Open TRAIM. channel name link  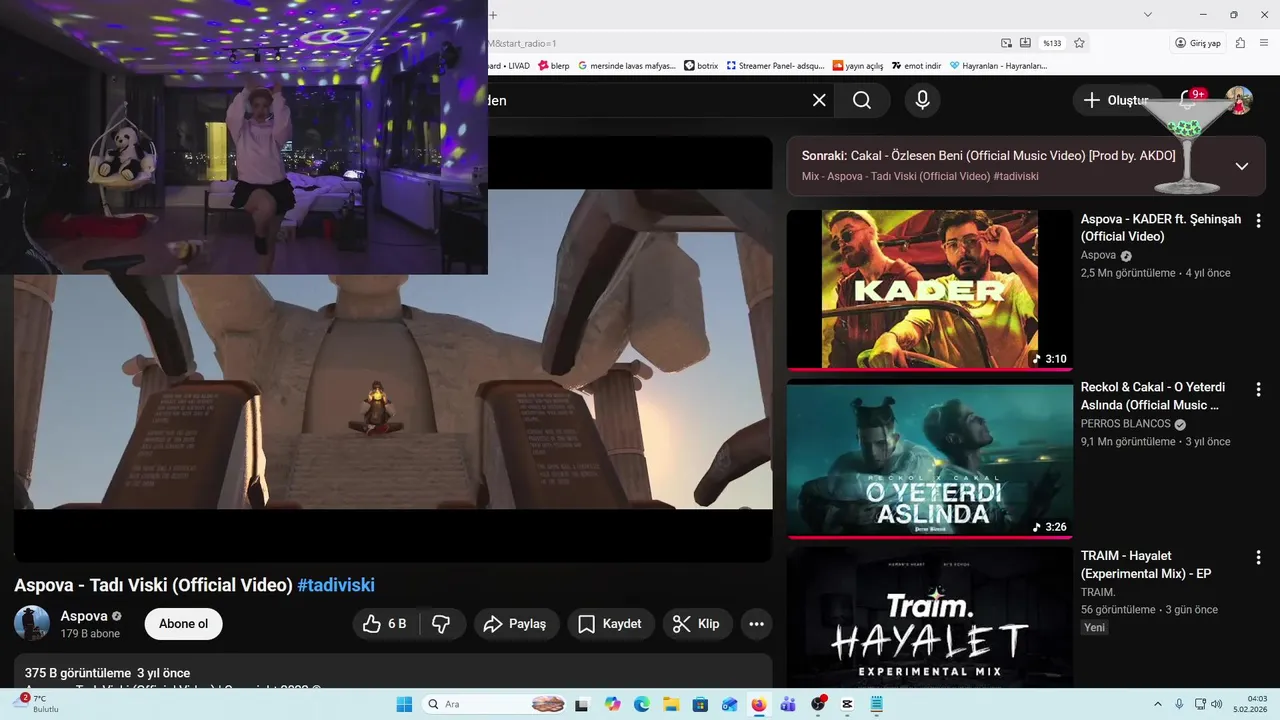click(1098, 592)
